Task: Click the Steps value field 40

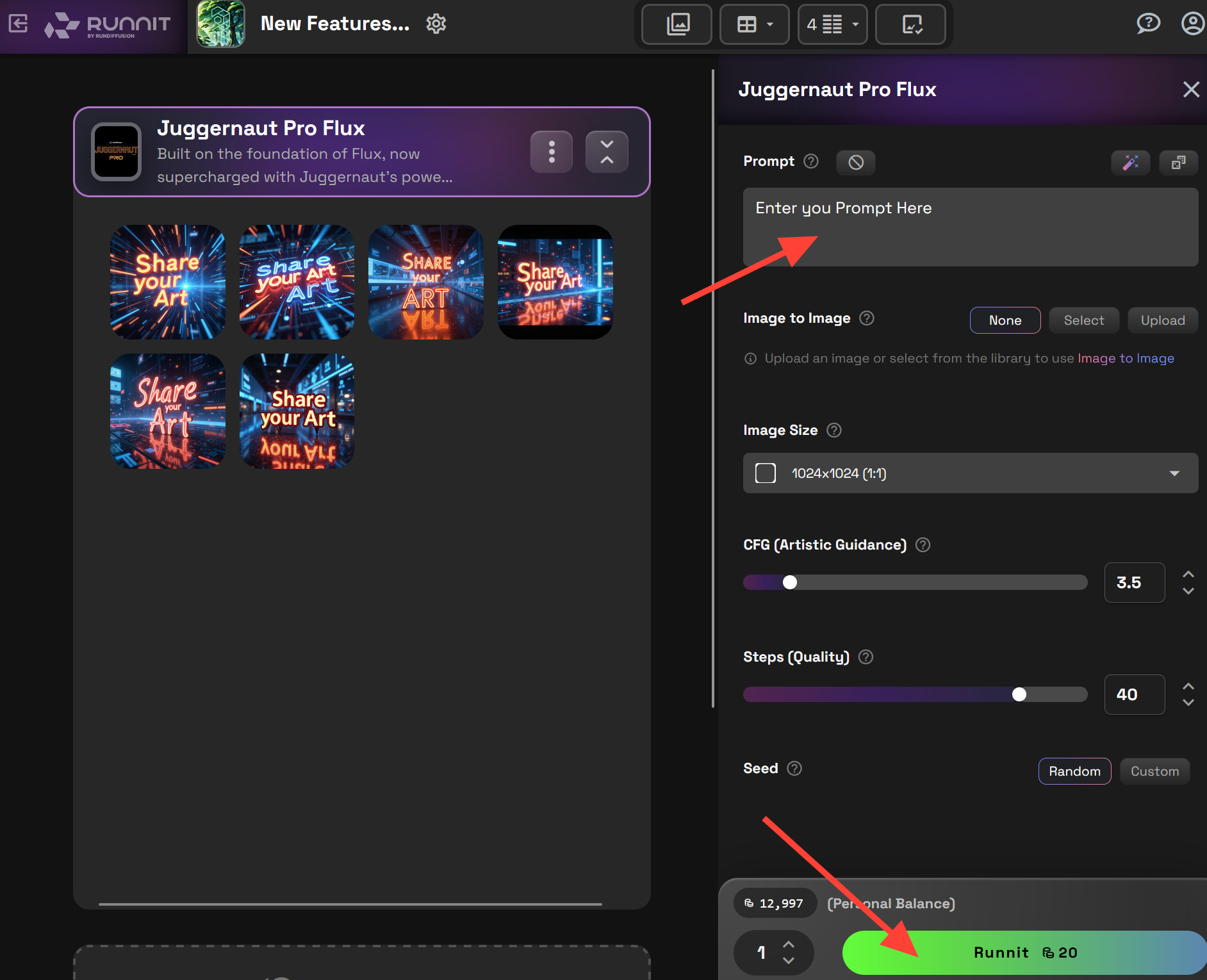Action: (1135, 694)
